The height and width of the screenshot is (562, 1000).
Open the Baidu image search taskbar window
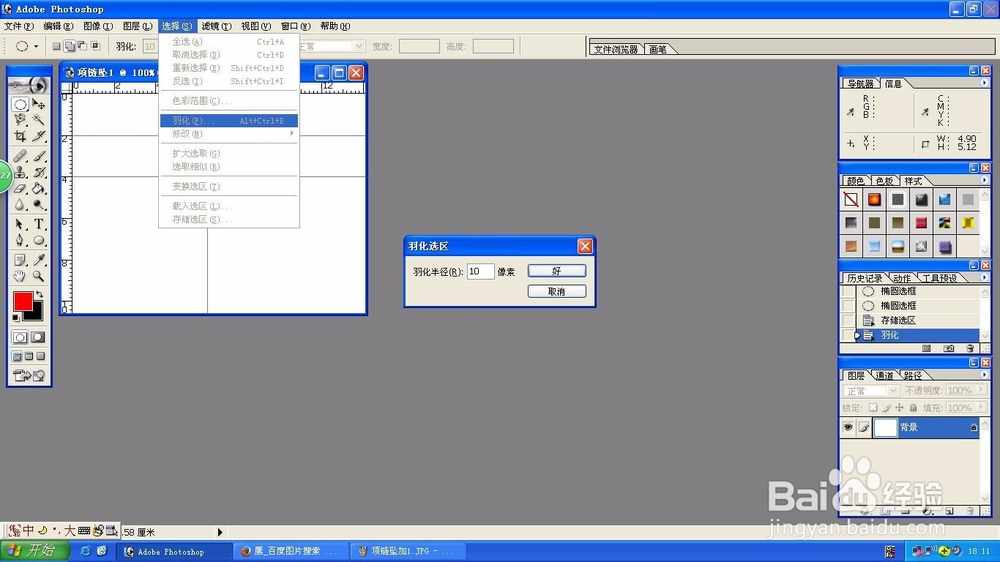pos(291,551)
